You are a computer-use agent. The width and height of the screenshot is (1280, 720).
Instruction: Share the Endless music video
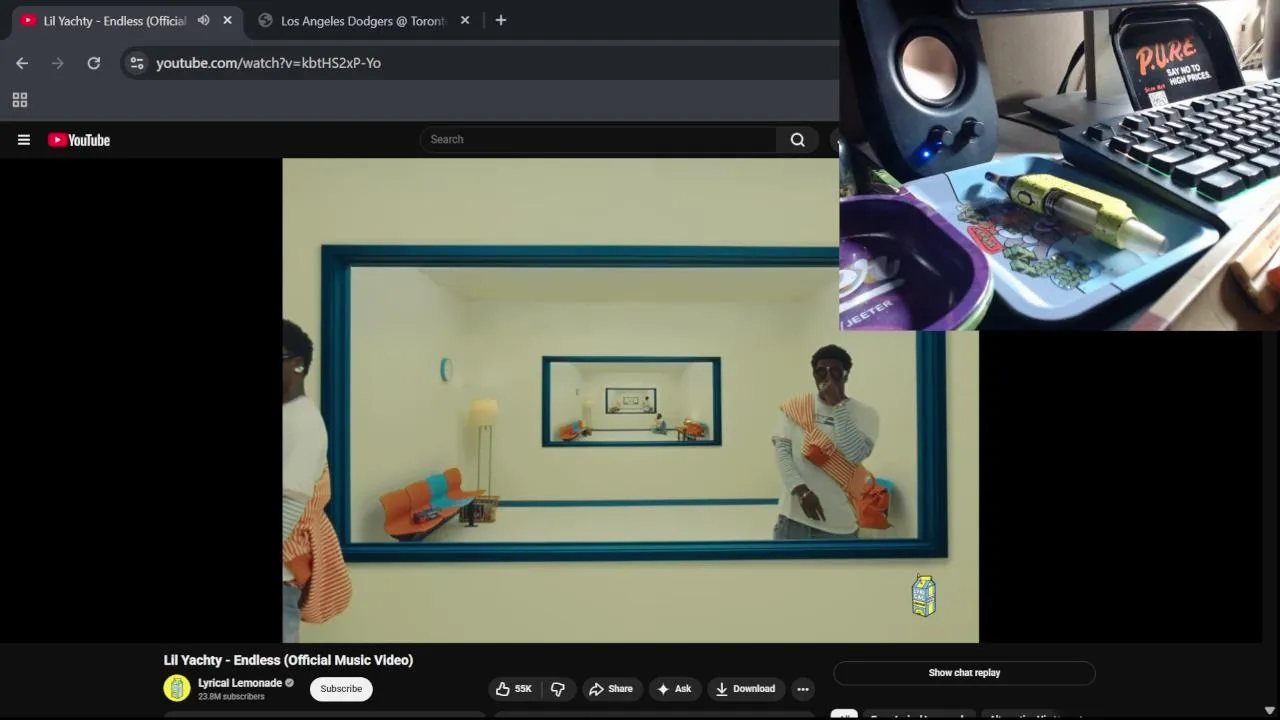[611, 689]
